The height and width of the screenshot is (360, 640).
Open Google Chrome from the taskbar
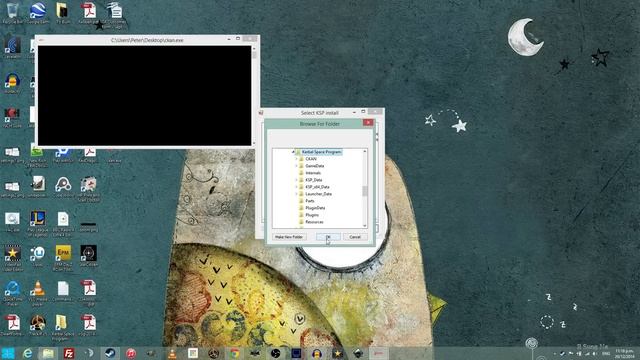pyautogui.click(x=234, y=353)
